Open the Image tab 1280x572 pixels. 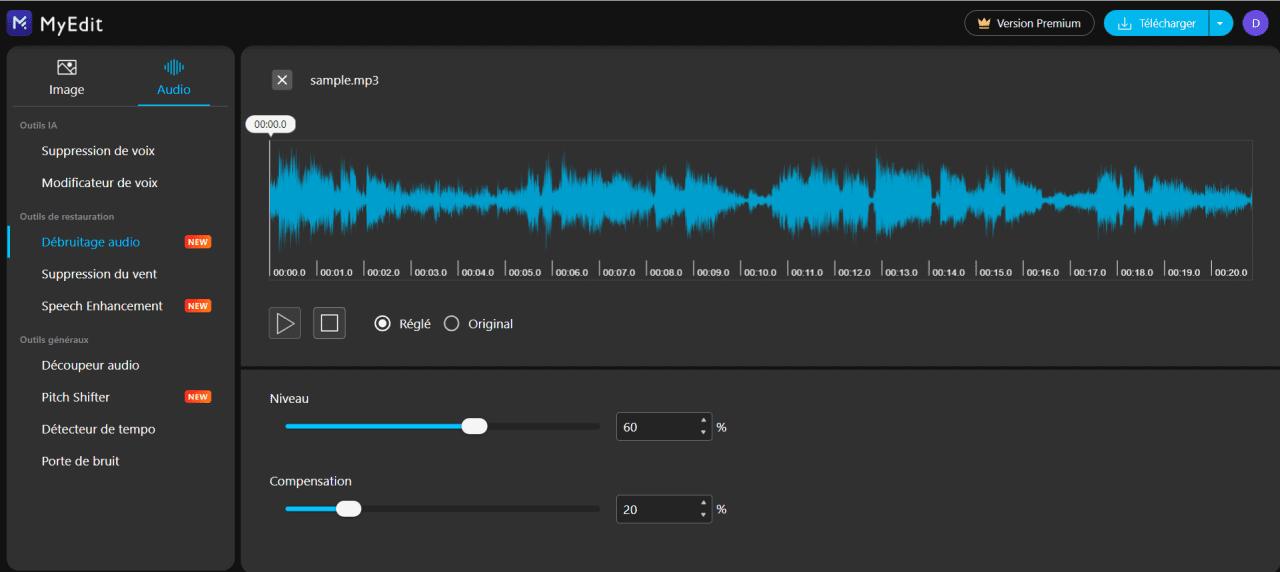coord(67,78)
